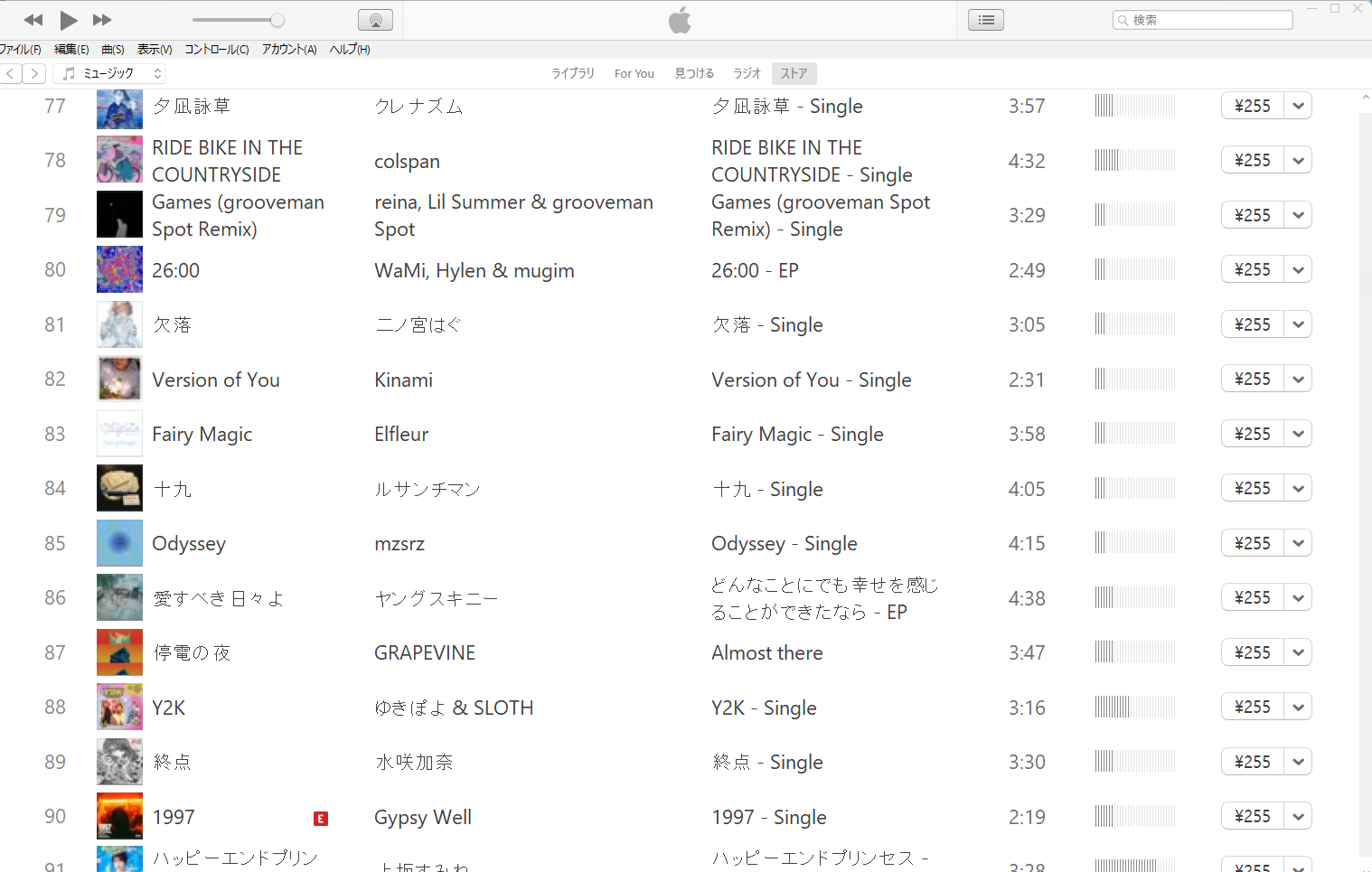Select artist name ルサンチマン
The height and width of the screenshot is (872, 1372).
coord(428,489)
